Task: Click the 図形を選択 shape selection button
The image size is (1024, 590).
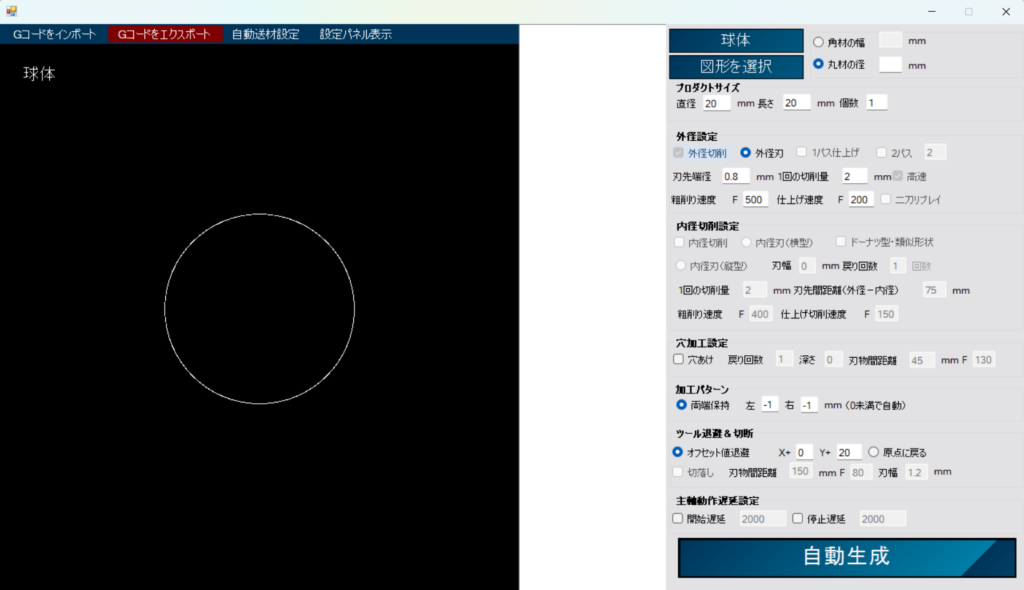Action: [736, 64]
